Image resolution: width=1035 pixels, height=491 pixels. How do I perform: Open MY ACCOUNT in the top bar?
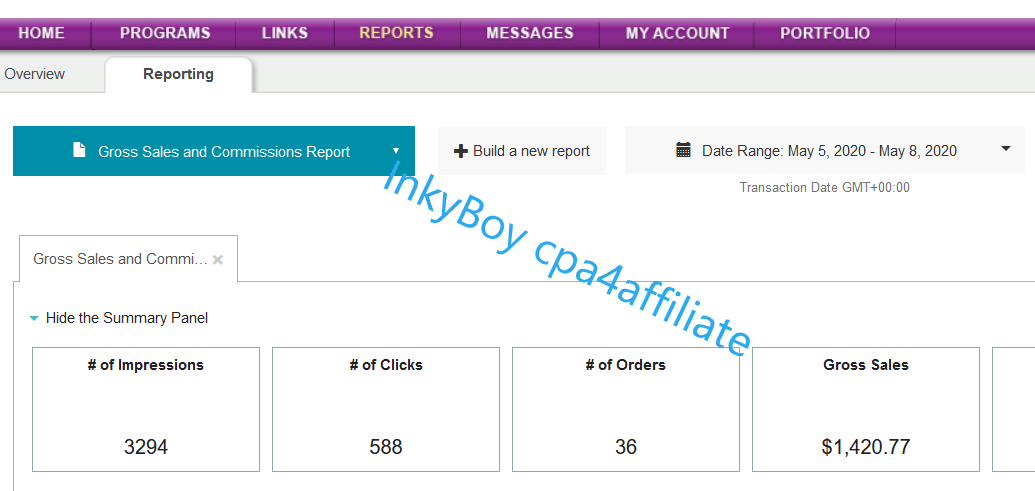tap(677, 33)
